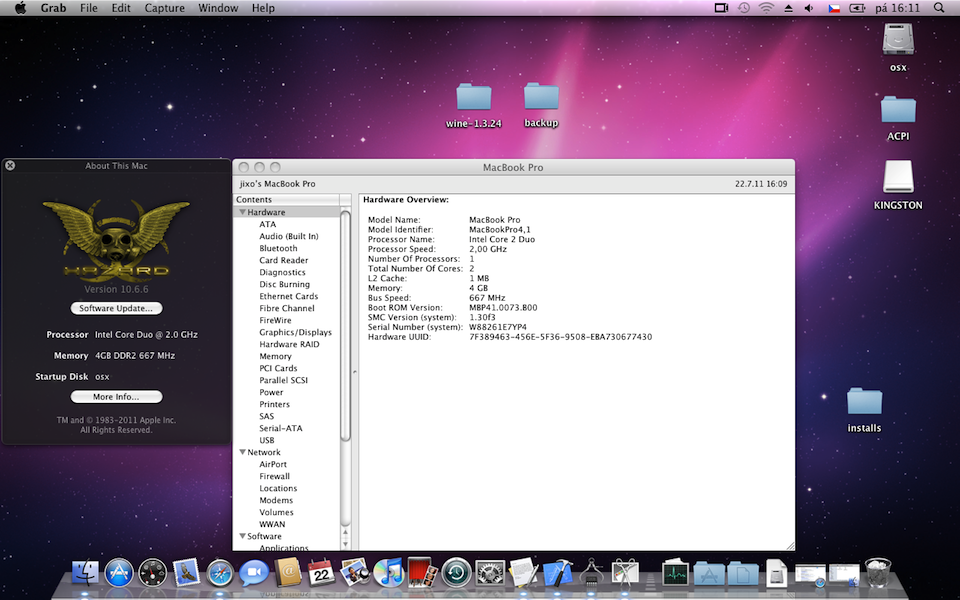The width and height of the screenshot is (960, 600).
Task: Open Documents folder stack in Dock
Action: (743, 574)
